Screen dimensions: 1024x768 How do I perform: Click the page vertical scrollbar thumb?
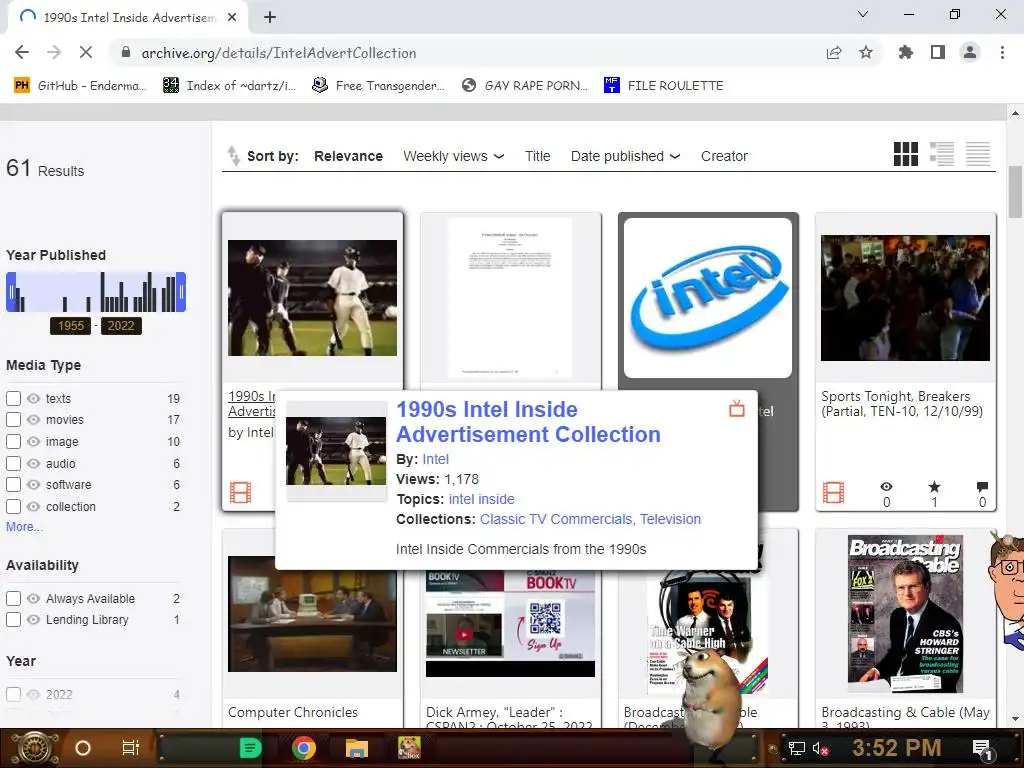1015,192
